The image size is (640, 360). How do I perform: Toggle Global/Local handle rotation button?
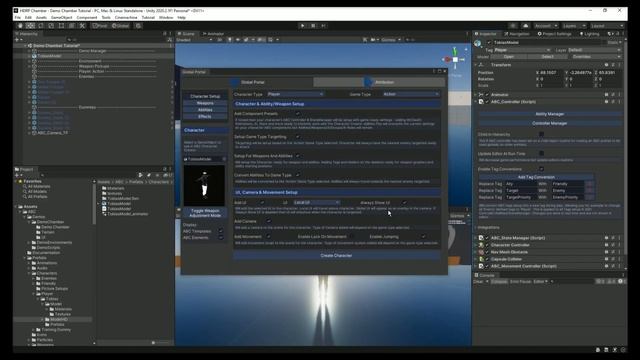[x=120, y=26]
